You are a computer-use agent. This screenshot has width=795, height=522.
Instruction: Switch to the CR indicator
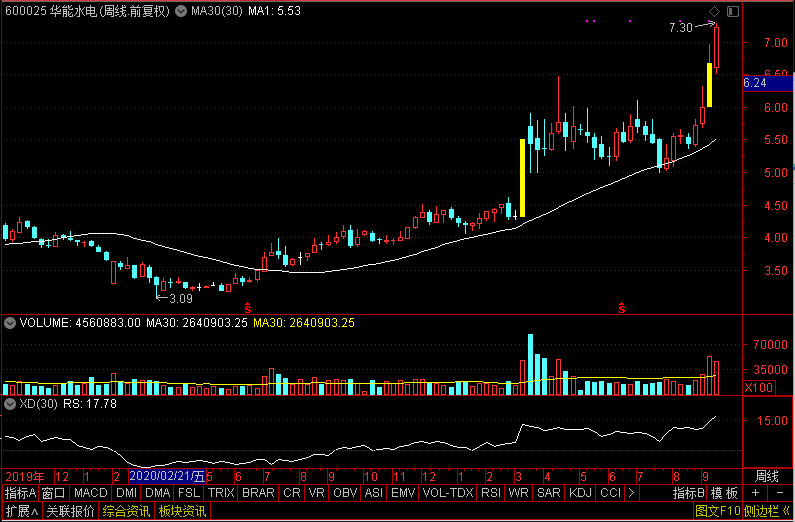(292, 493)
